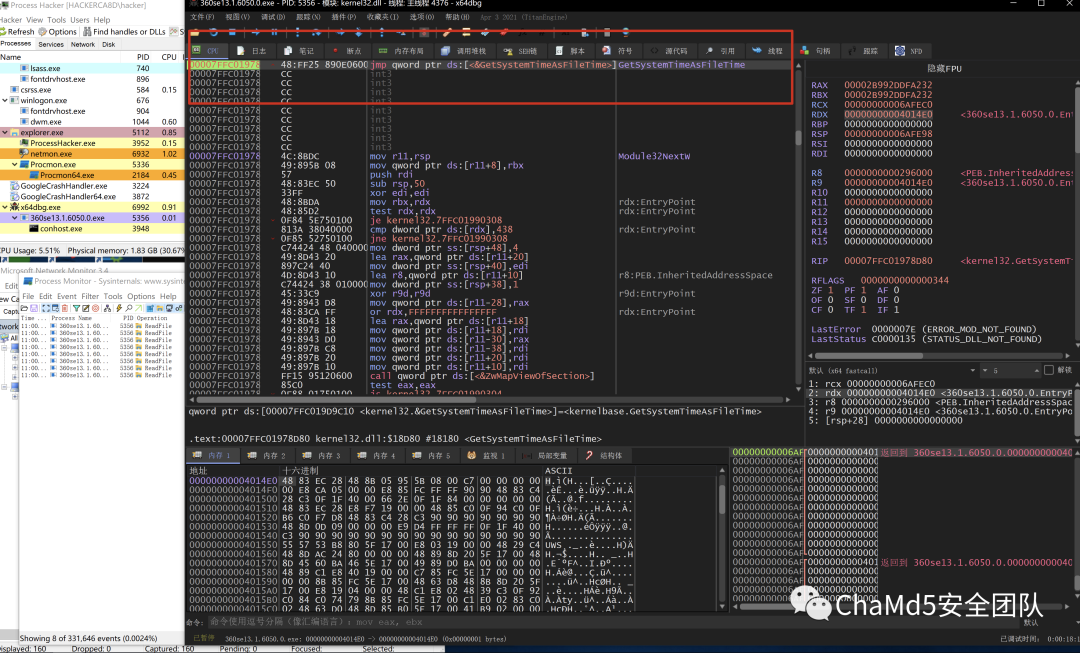Select the conhost.exe row in Process Hacker

click(x=92, y=229)
